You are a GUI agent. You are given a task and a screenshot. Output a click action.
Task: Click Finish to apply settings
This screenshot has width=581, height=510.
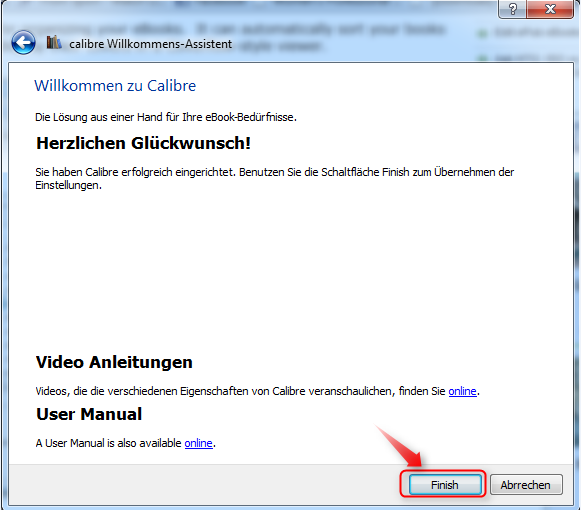[x=445, y=485]
